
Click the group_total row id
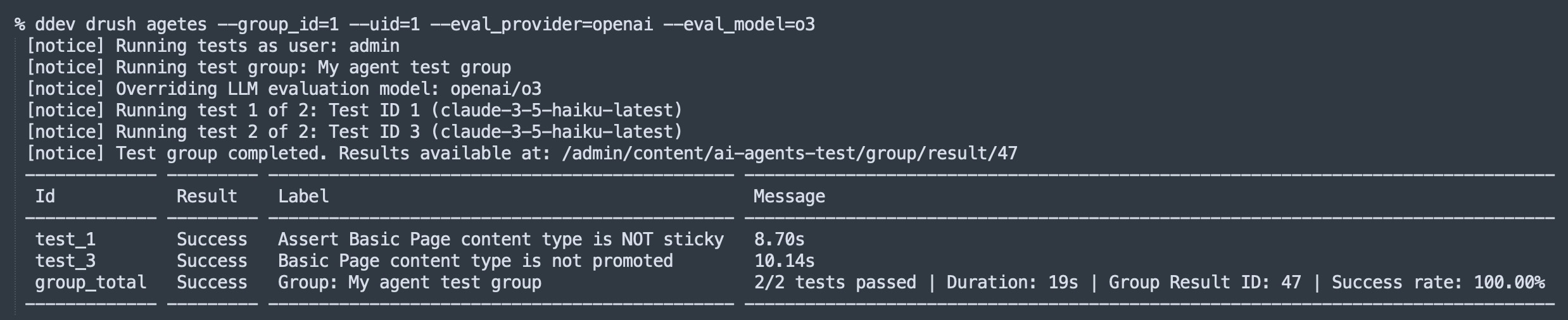tap(91, 283)
